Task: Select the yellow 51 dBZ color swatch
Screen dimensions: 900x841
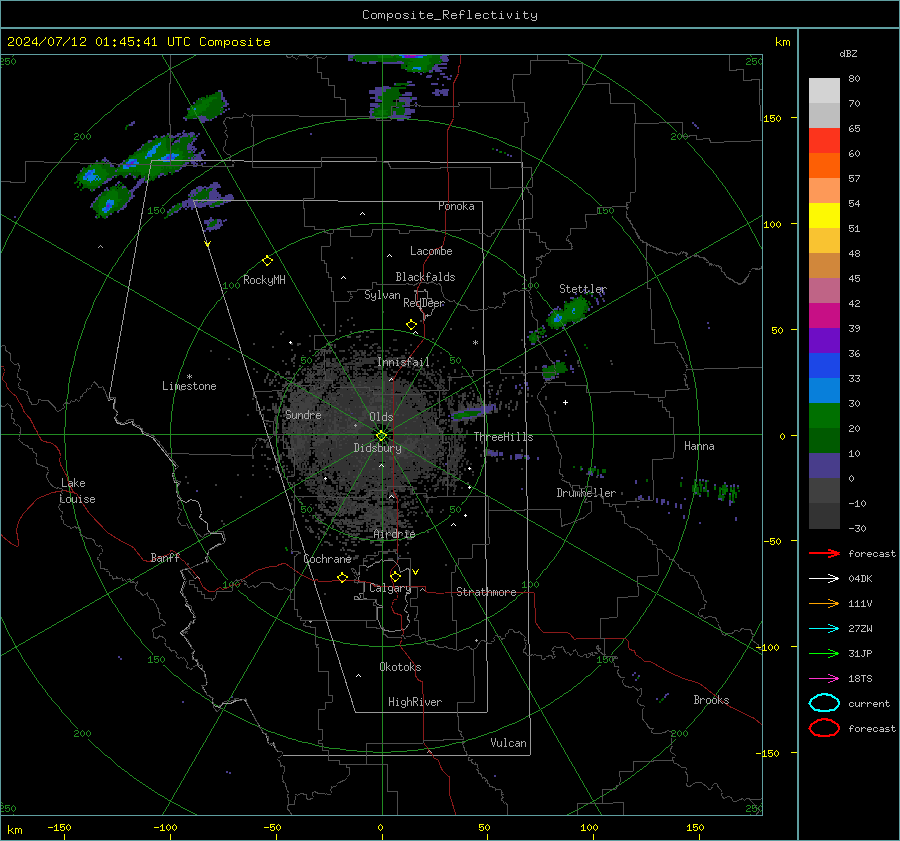Action: (x=824, y=215)
